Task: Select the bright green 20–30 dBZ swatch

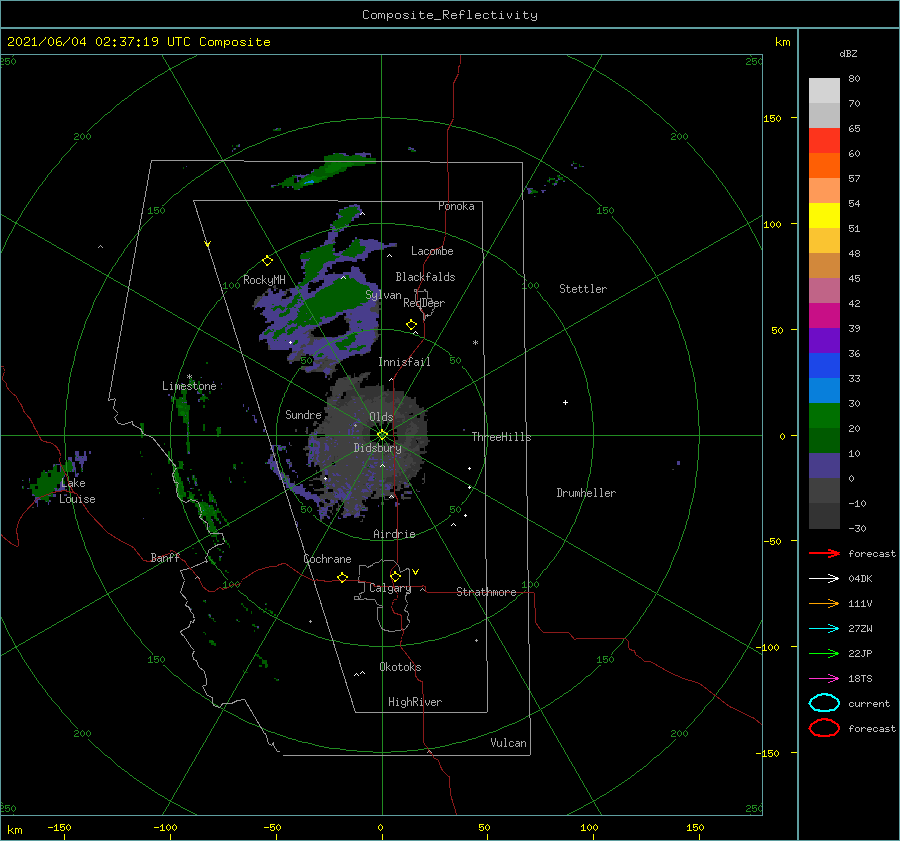Action: [x=824, y=416]
